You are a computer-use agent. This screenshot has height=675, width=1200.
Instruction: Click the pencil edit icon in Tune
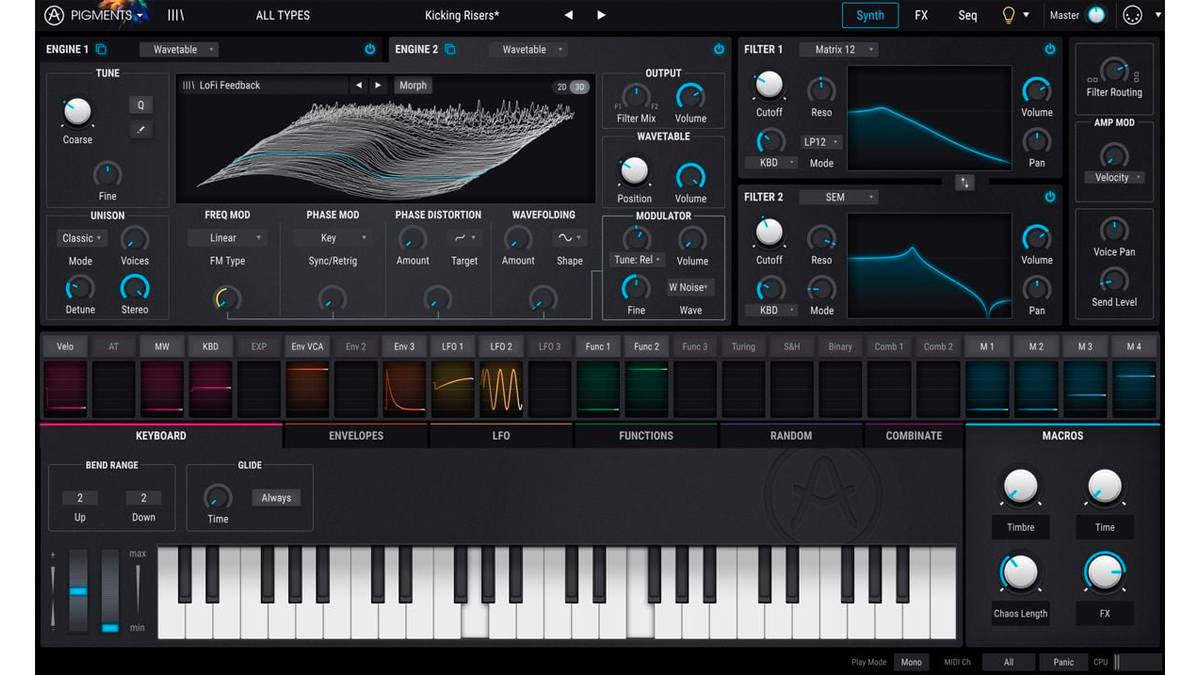coord(140,130)
